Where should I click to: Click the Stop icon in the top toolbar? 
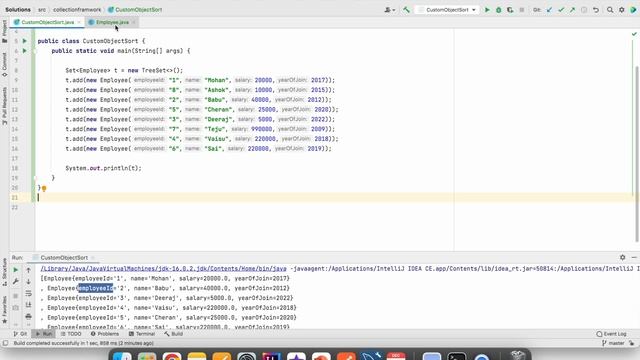tap(522, 9)
